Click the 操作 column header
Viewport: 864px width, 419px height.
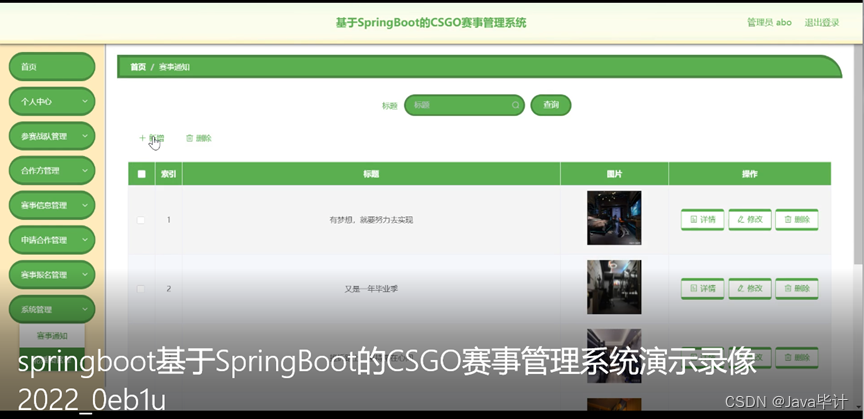click(x=749, y=174)
